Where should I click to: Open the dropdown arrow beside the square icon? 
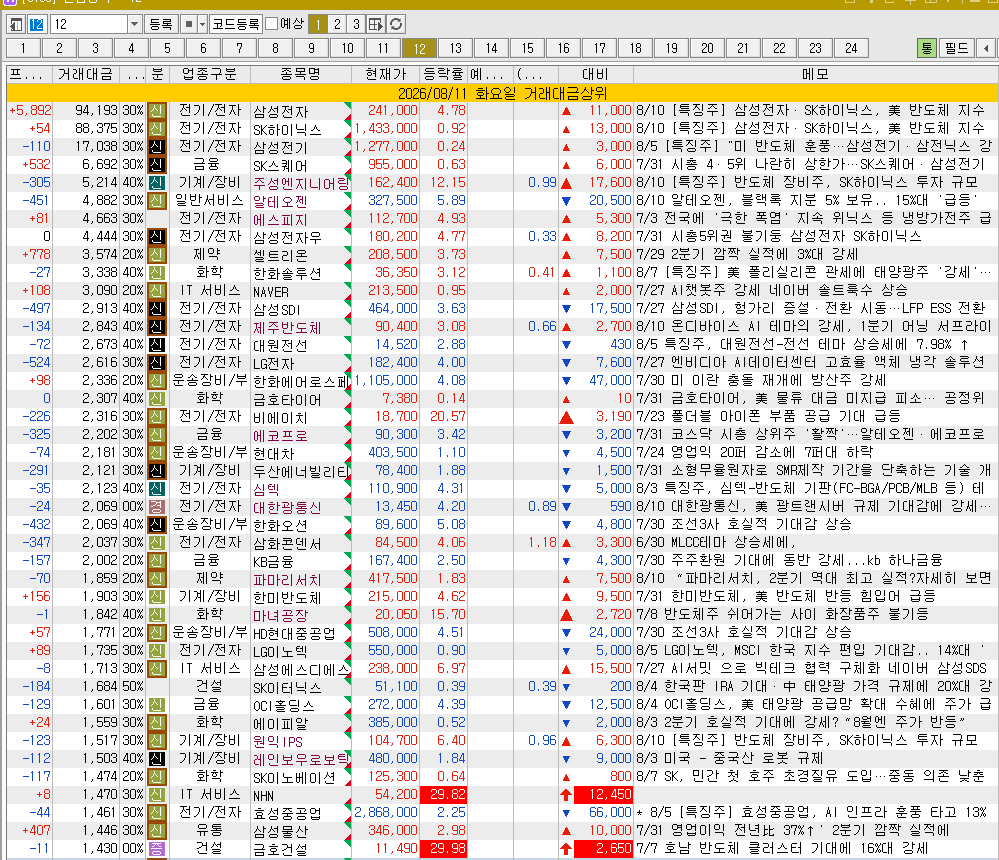[203, 24]
